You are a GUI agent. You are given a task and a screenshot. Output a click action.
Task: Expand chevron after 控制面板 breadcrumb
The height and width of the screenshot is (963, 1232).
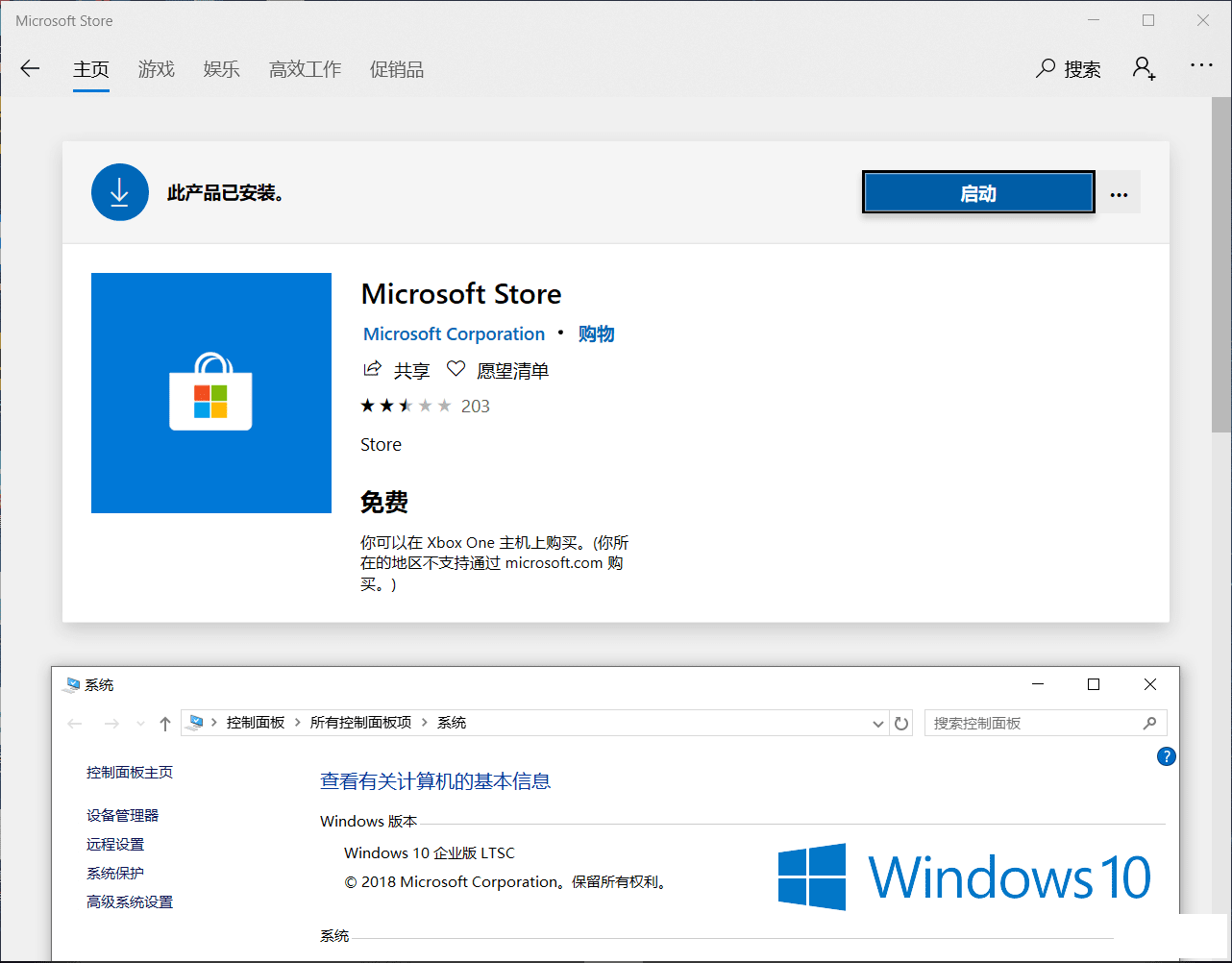pos(298,723)
